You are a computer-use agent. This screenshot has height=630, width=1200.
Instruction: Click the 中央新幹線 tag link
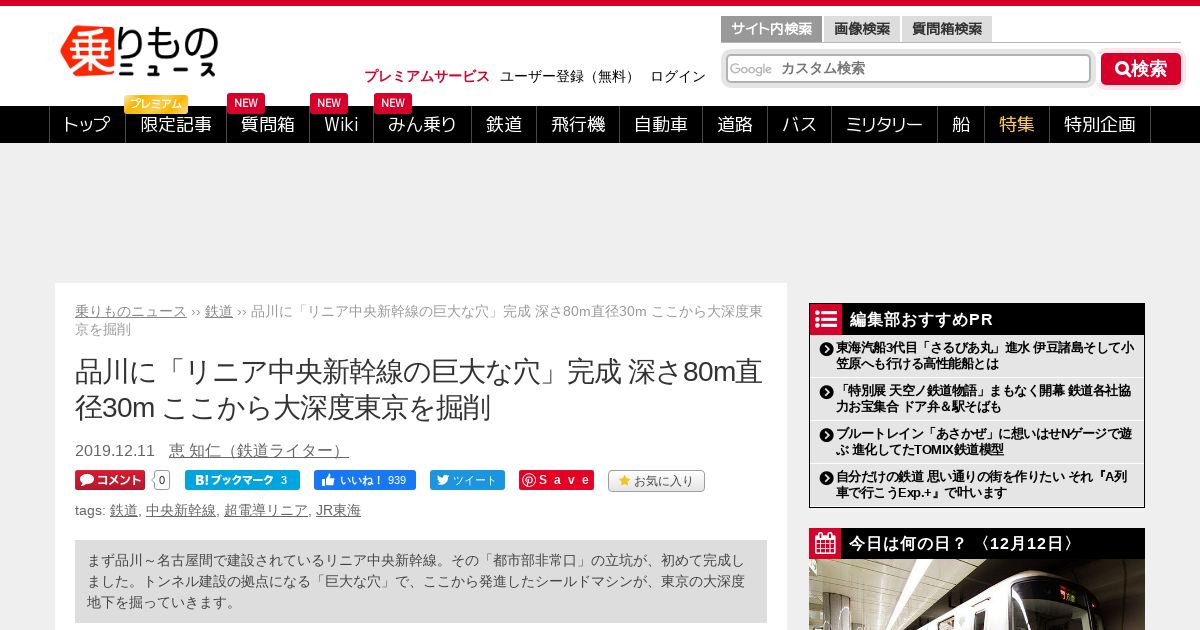point(181,510)
